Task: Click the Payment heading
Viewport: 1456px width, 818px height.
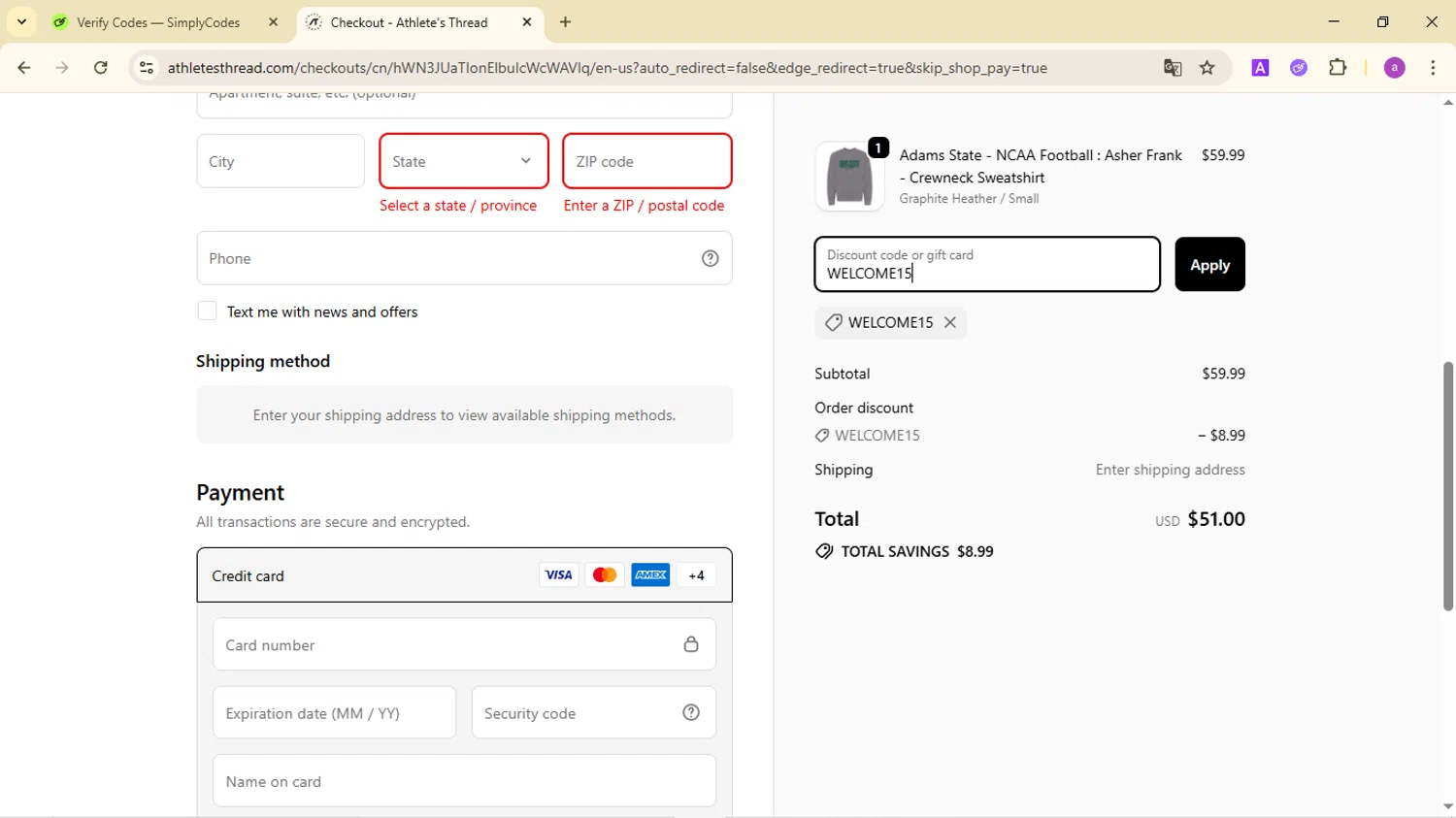Action: pos(241,493)
